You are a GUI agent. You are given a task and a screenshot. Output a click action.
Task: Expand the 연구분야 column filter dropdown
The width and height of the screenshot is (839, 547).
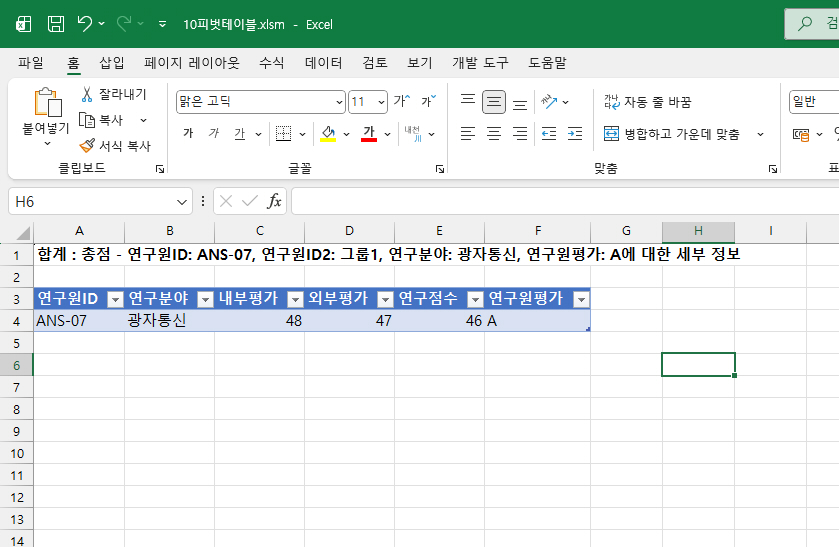[x=204, y=299]
